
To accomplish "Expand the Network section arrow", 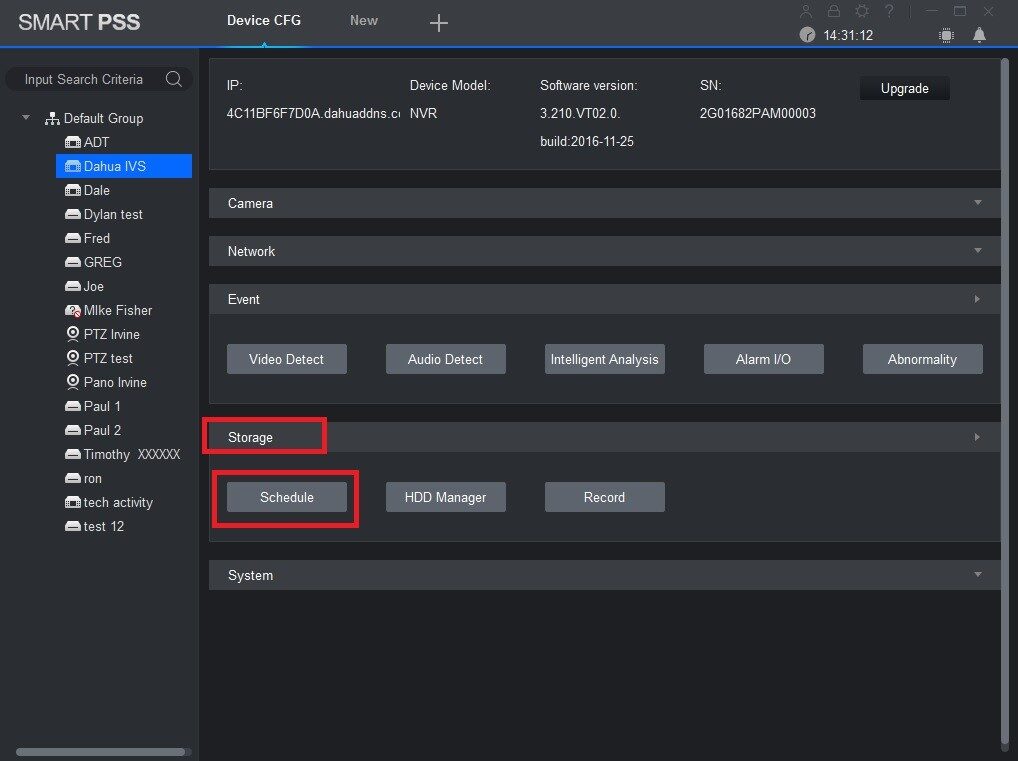I will [x=977, y=251].
